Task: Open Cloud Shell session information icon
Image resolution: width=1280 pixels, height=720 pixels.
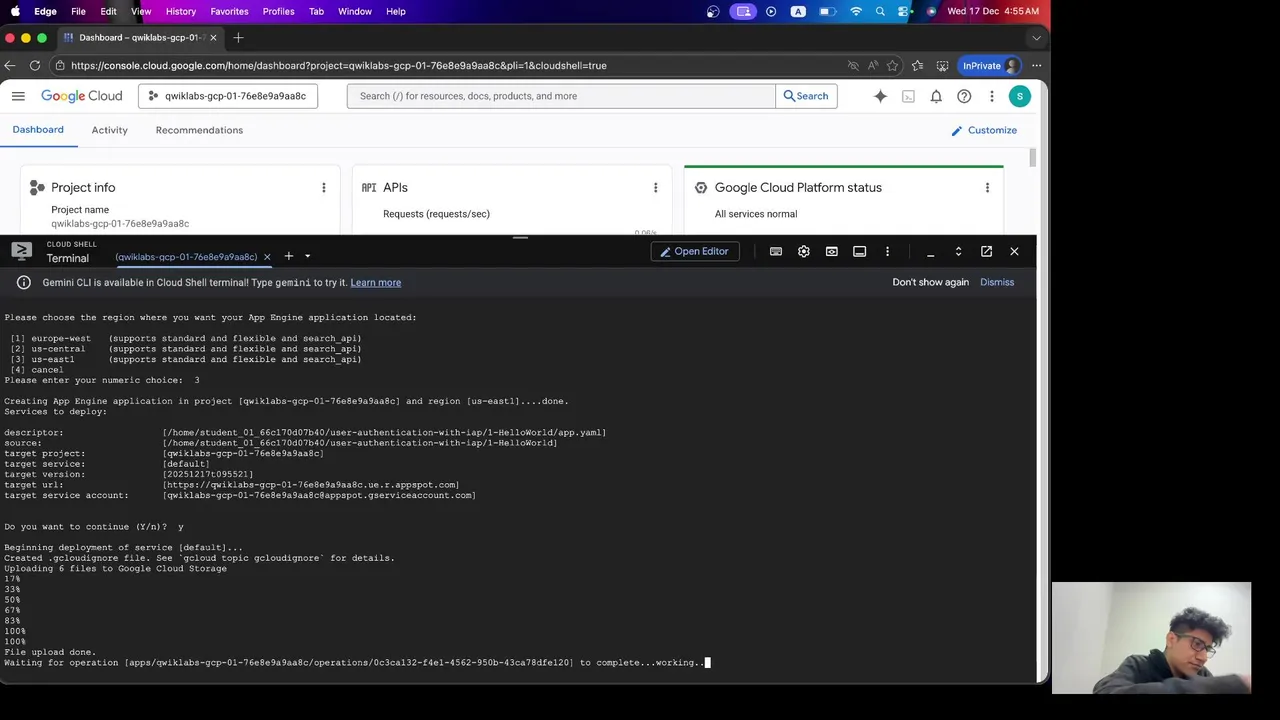Action: (x=859, y=251)
